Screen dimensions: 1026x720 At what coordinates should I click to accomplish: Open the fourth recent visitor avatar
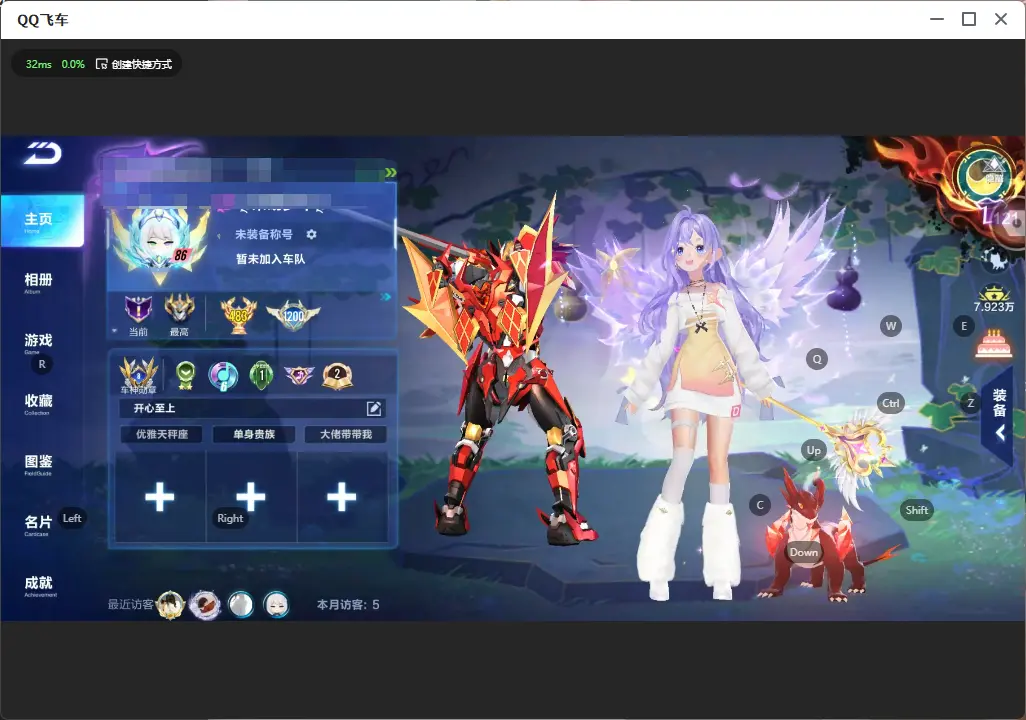[x=275, y=605]
